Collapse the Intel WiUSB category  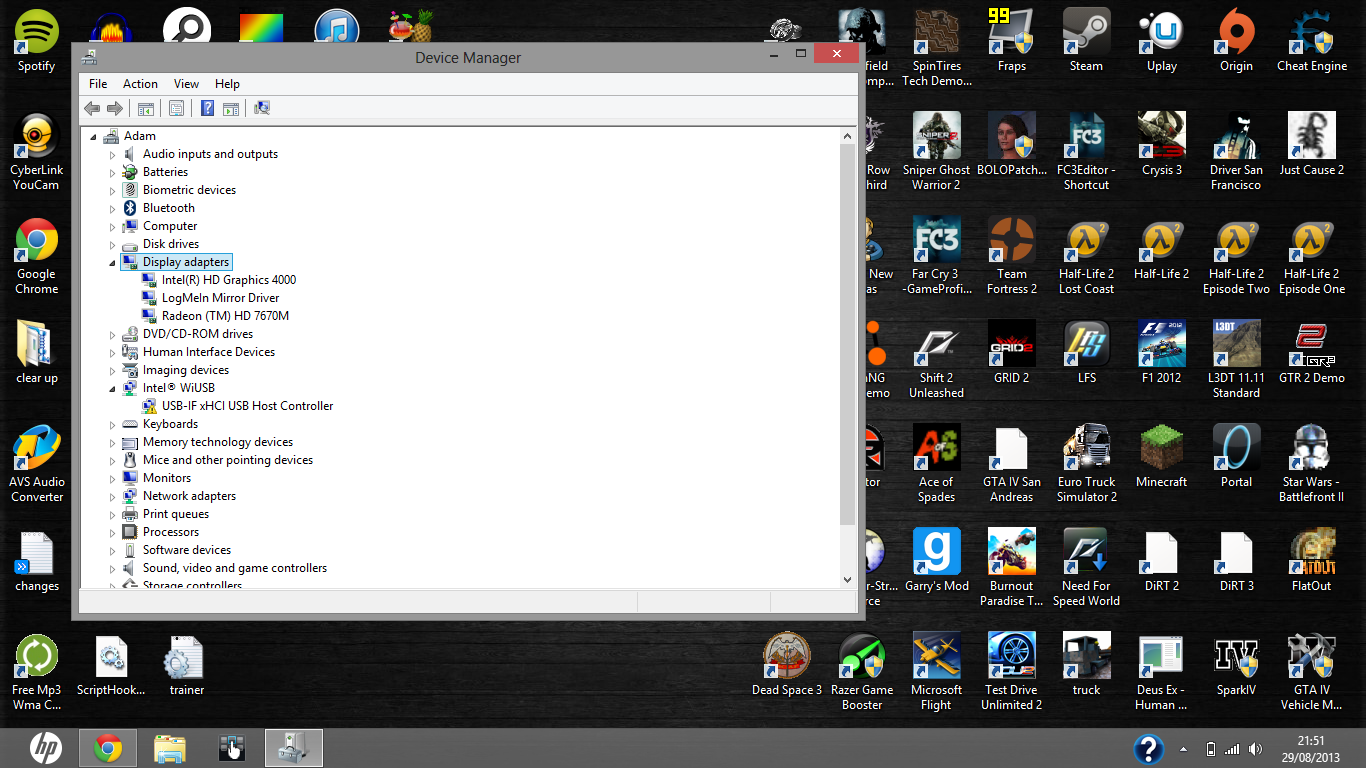click(x=113, y=389)
